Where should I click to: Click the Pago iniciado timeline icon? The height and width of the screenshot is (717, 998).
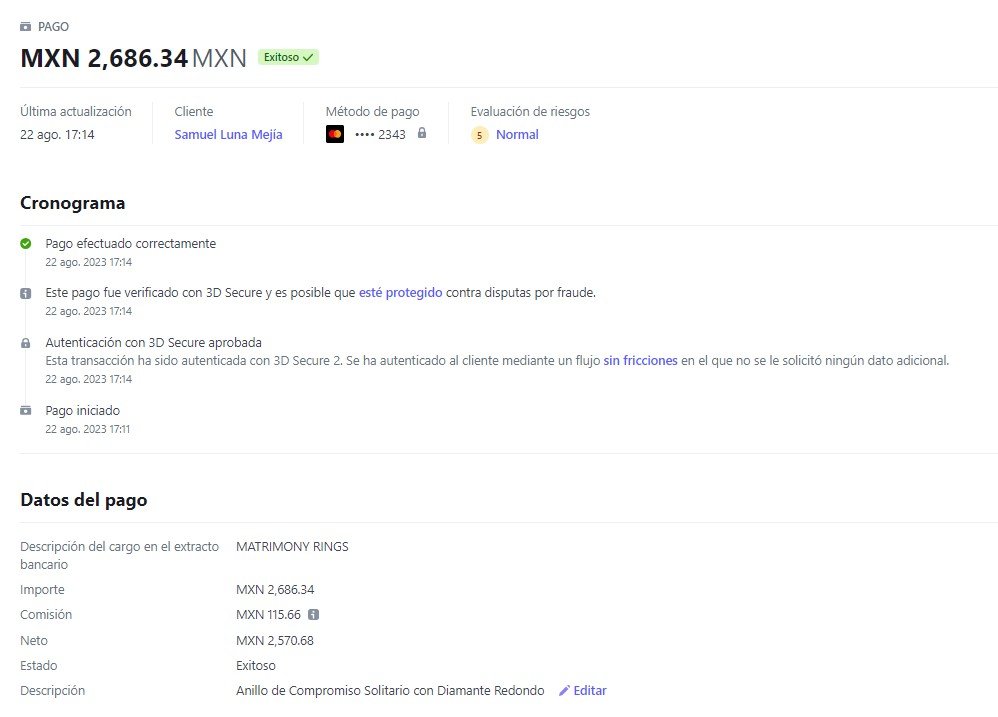26,411
